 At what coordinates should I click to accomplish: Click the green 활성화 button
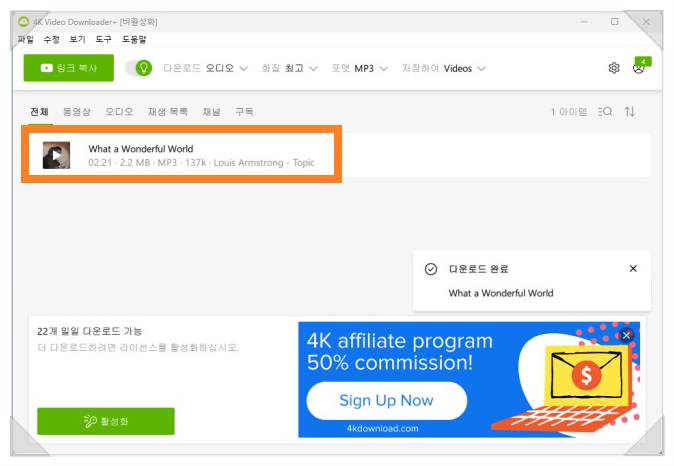tap(106, 421)
